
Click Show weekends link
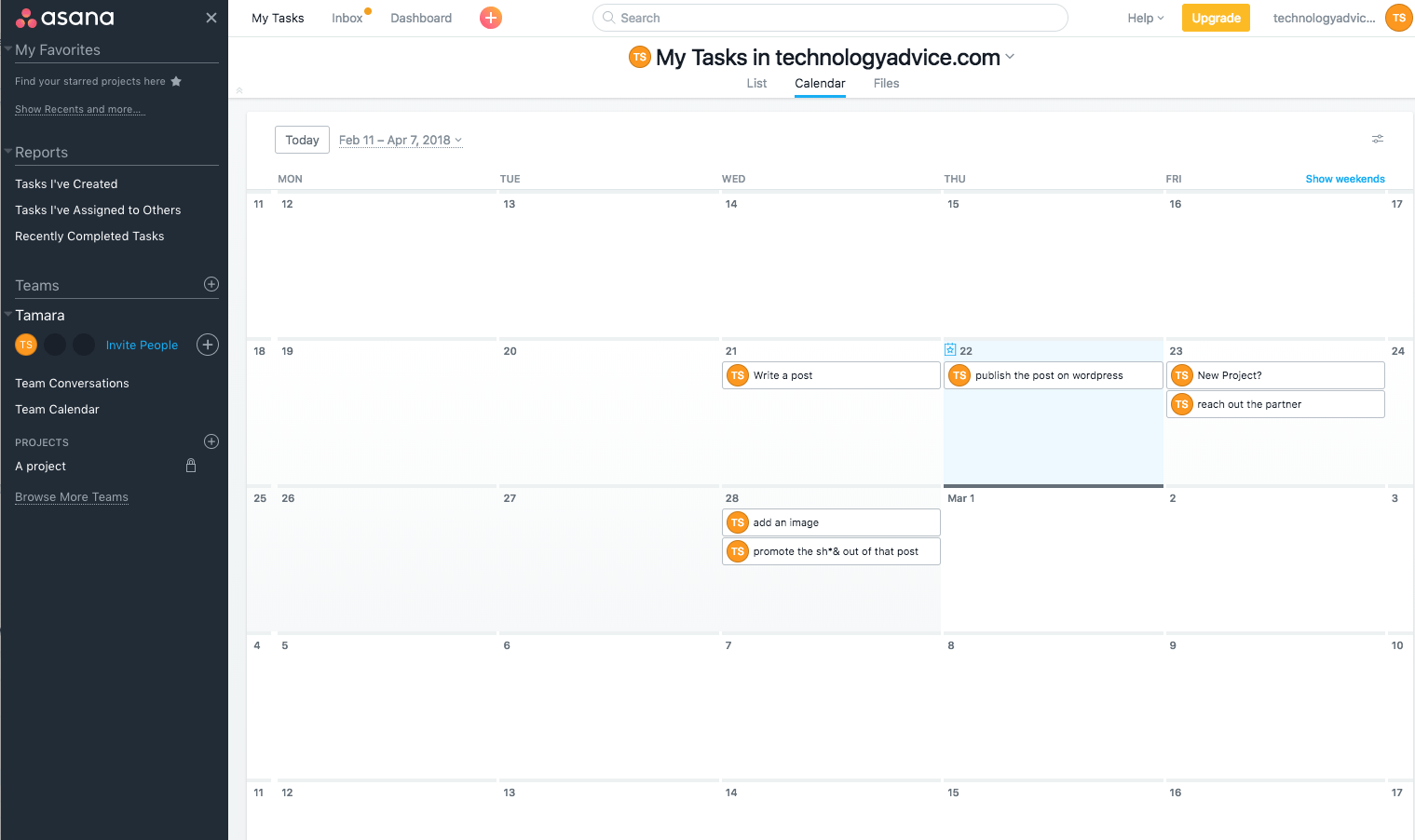[x=1344, y=179]
